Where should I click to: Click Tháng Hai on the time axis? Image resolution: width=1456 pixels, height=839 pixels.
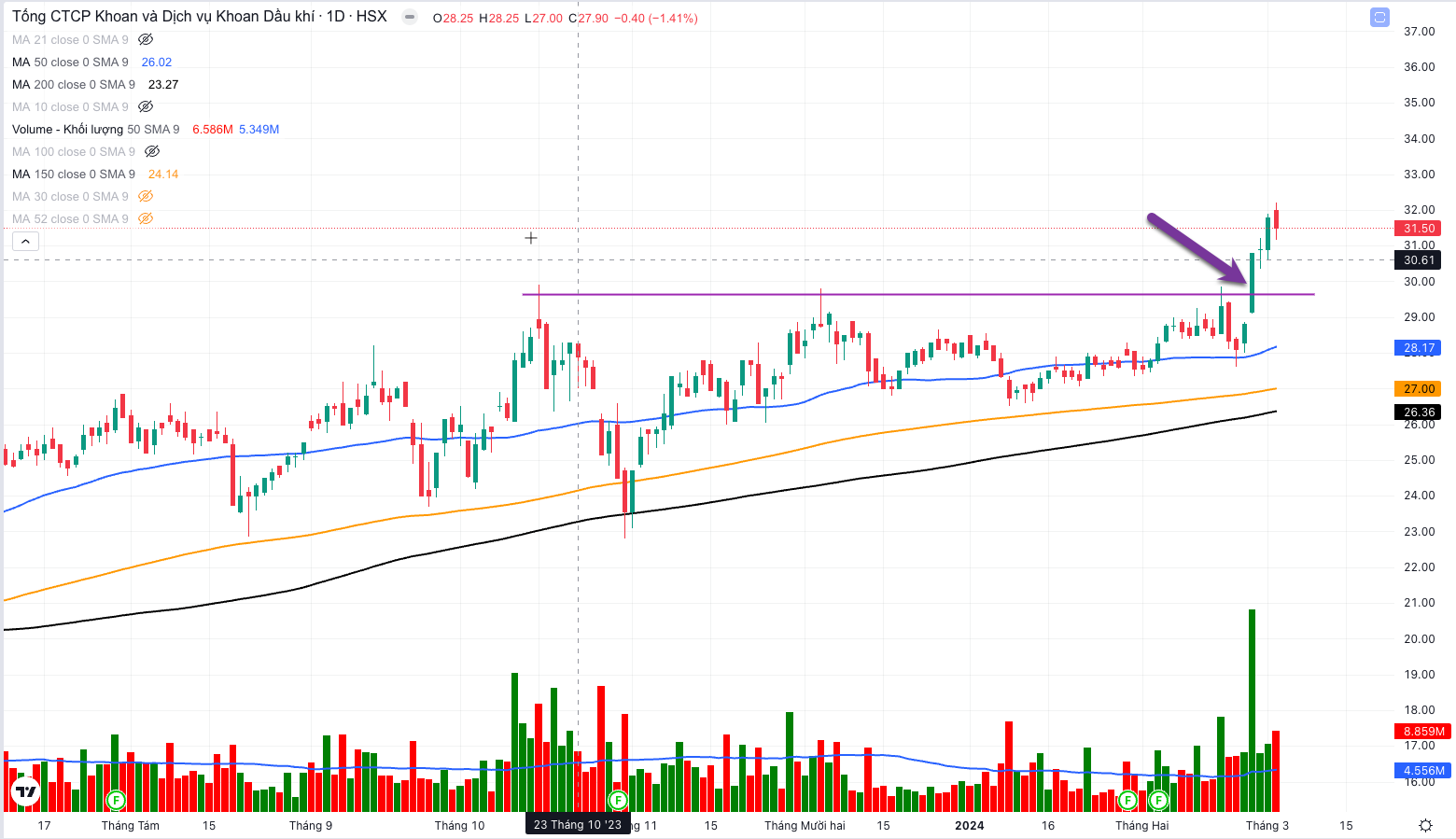click(x=1142, y=826)
